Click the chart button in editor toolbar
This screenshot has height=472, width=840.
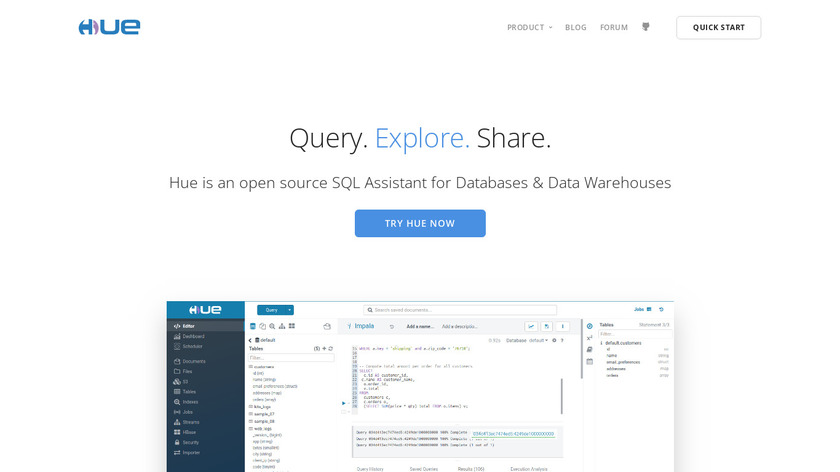click(x=531, y=326)
